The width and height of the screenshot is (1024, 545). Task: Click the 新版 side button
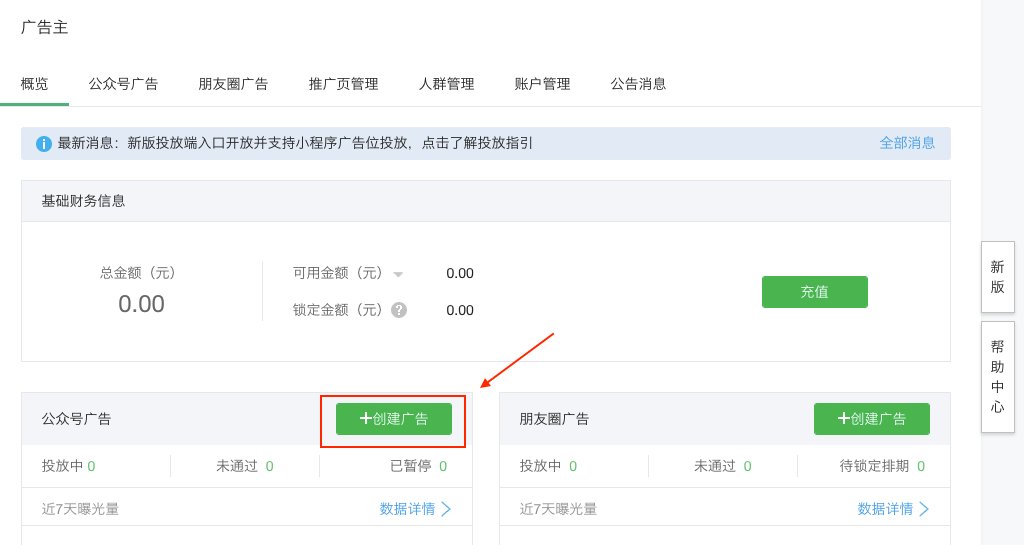tap(997, 277)
